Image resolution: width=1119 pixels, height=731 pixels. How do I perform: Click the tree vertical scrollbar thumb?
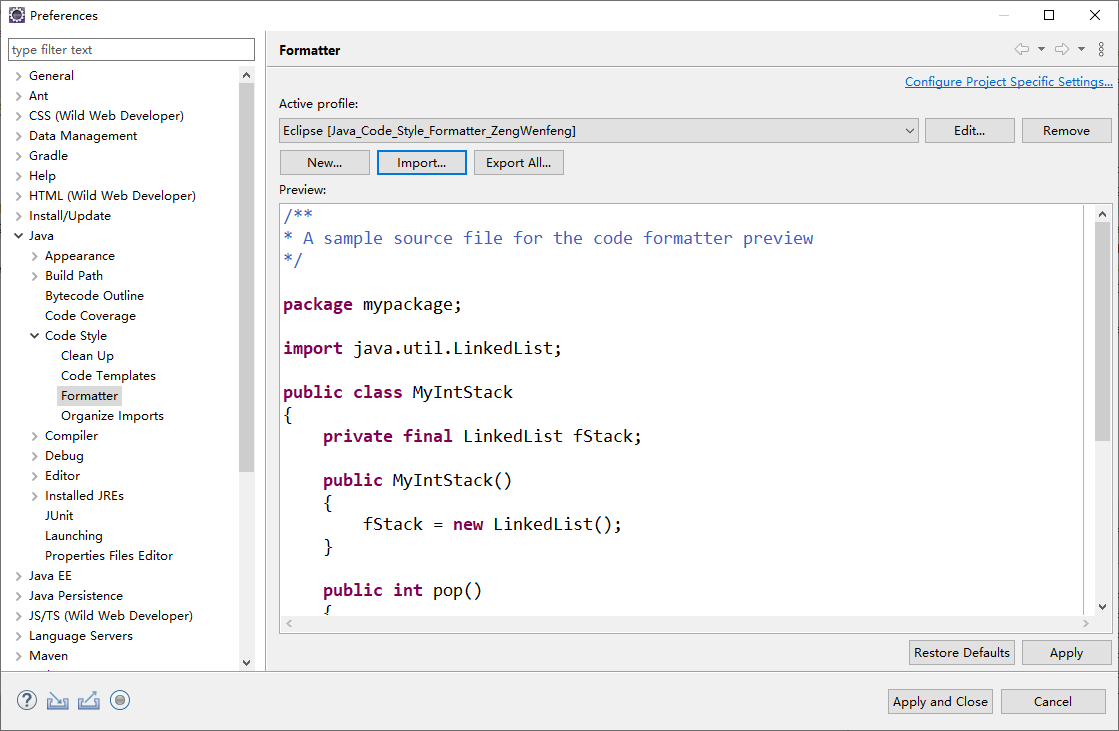246,278
